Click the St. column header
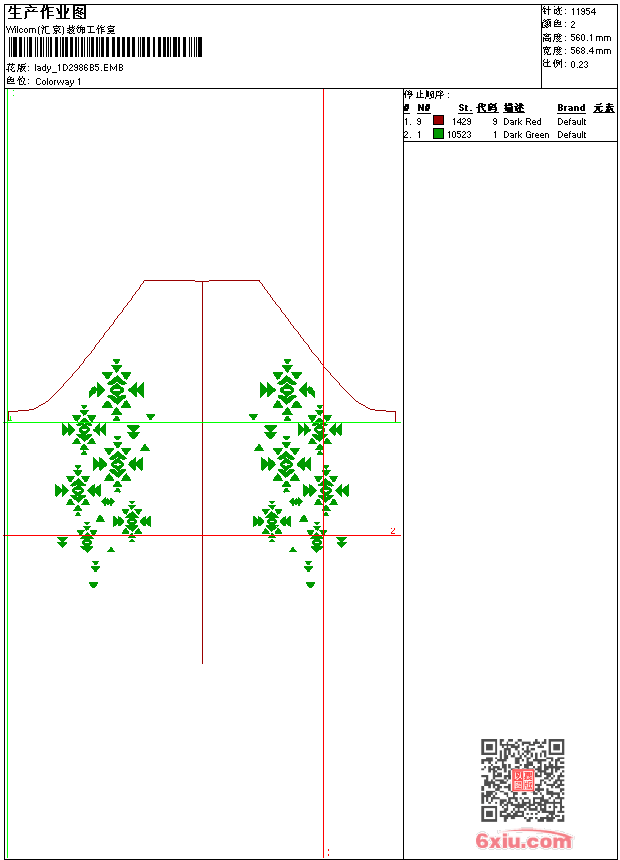Viewport: 620px width, 860px height. coord(465,108)
